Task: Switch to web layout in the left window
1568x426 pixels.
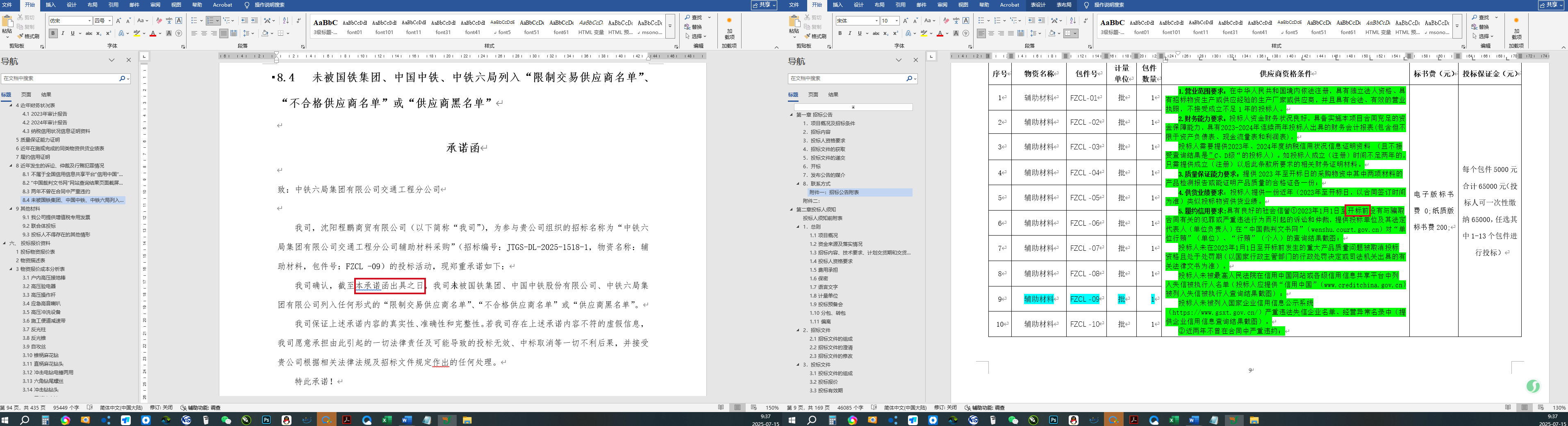Action: coord(753,408)
